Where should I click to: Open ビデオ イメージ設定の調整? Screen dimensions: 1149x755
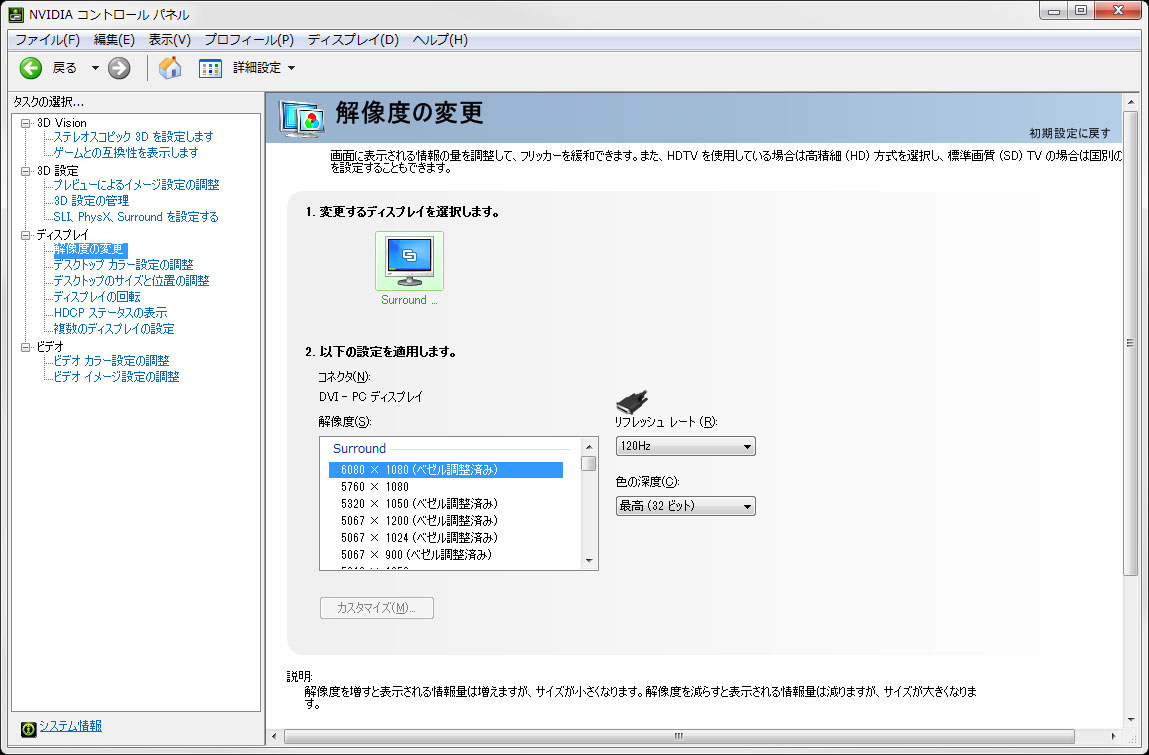pos(117,377)
